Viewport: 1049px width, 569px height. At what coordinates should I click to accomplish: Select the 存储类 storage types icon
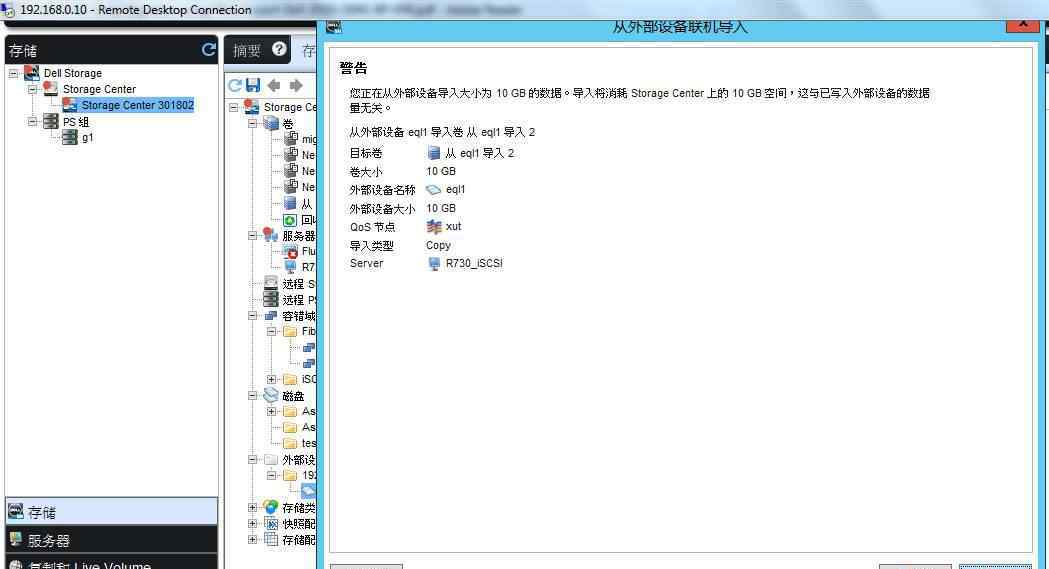271,507
